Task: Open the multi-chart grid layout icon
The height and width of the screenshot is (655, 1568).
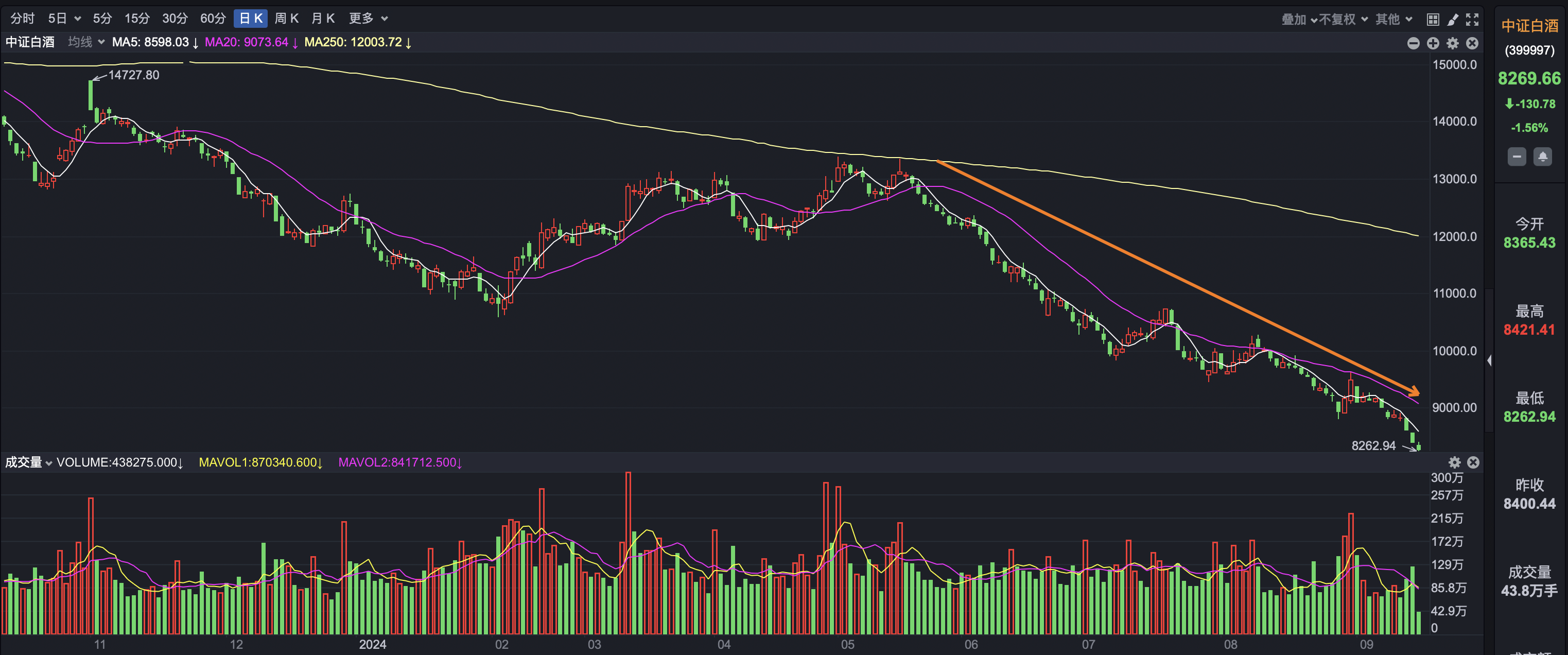Action: (x=1433, y=20)
